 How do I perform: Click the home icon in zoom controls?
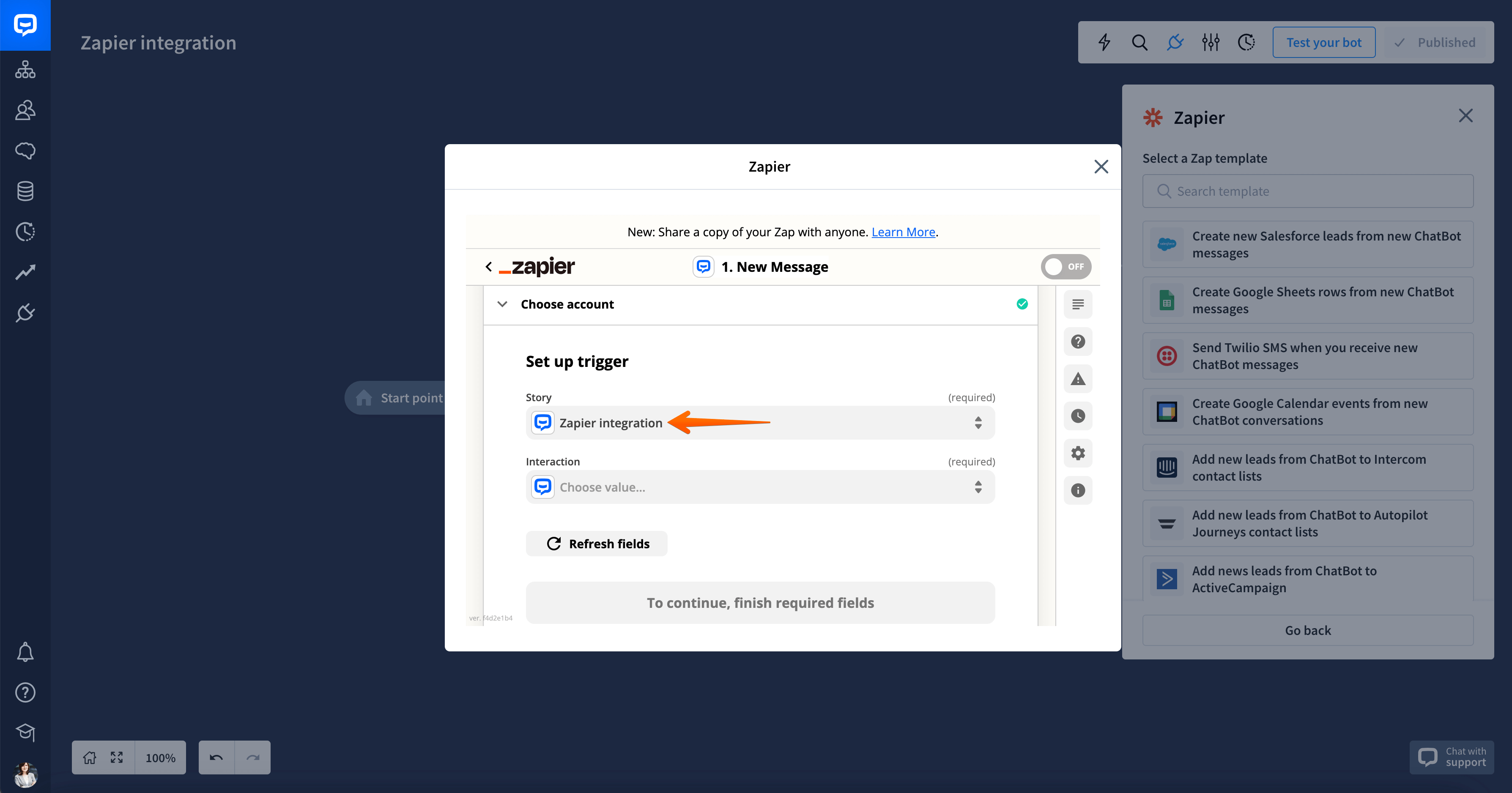[x=89, y=758]
